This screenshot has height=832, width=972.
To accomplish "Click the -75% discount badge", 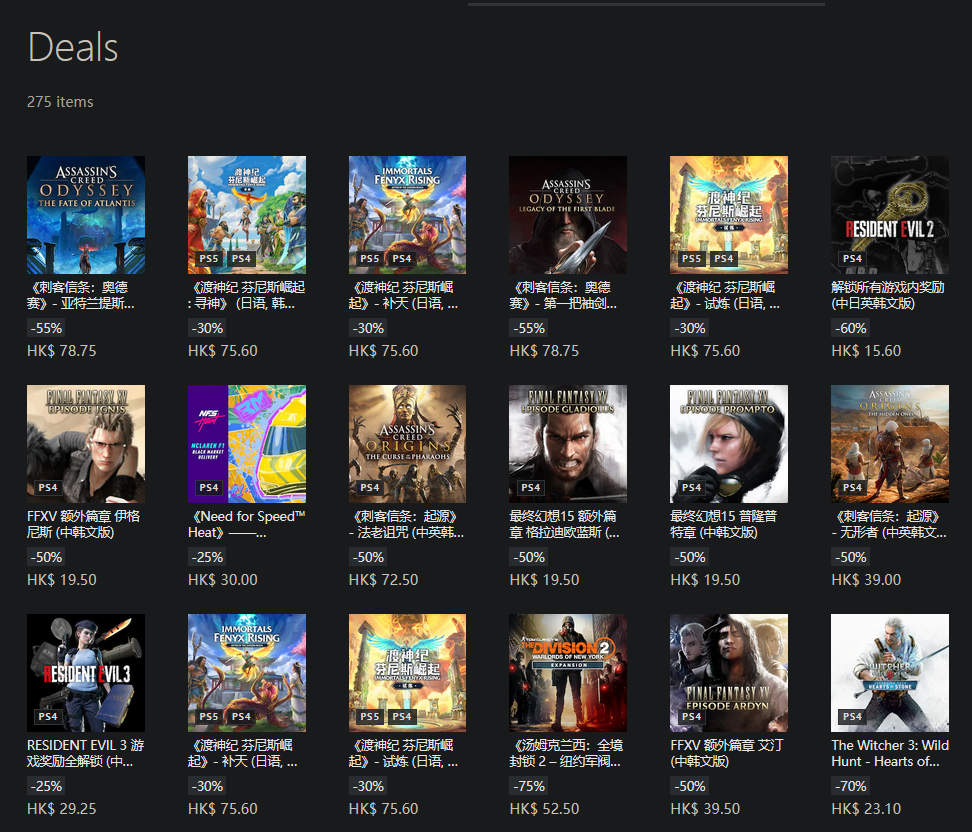I will point(529,786).
